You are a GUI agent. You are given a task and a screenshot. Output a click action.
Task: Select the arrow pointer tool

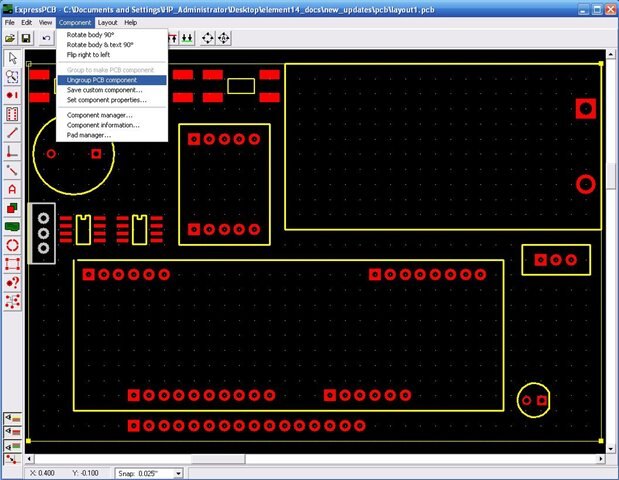[x=12, y=58]
